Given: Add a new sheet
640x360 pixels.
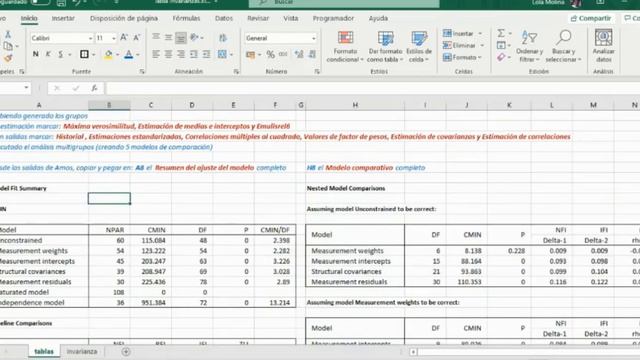Looking at the screenshot, I should click(x=126, y=351).
